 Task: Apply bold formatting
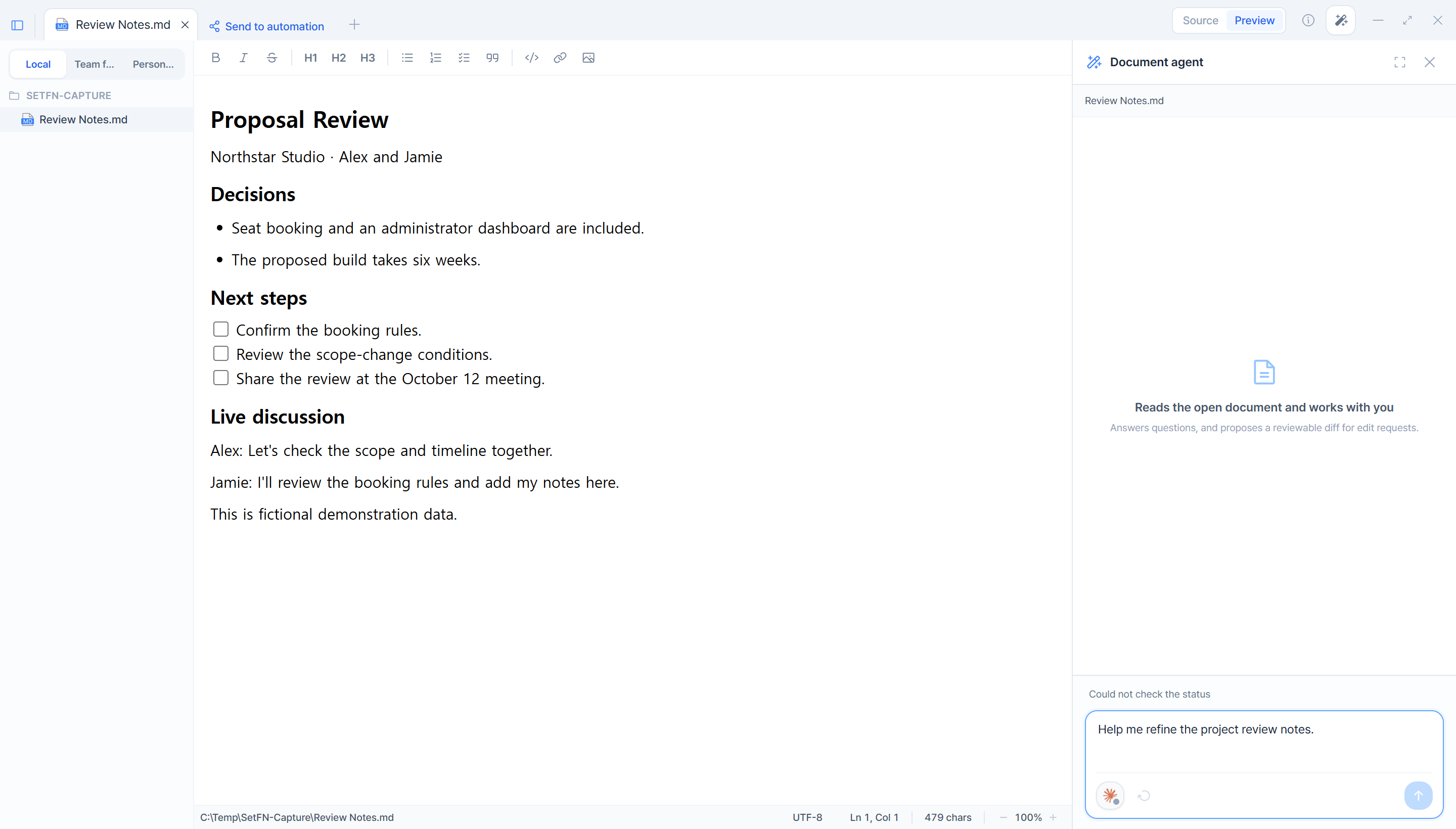point(215,58)
